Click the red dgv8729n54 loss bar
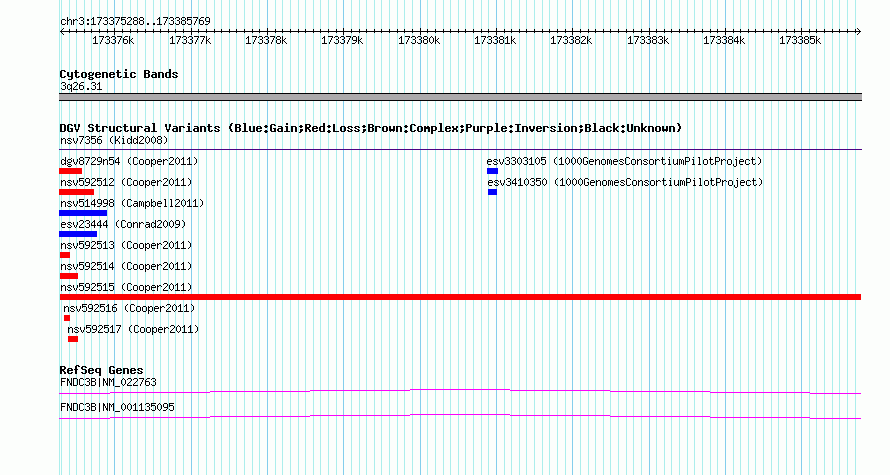 tap(70, 171)
